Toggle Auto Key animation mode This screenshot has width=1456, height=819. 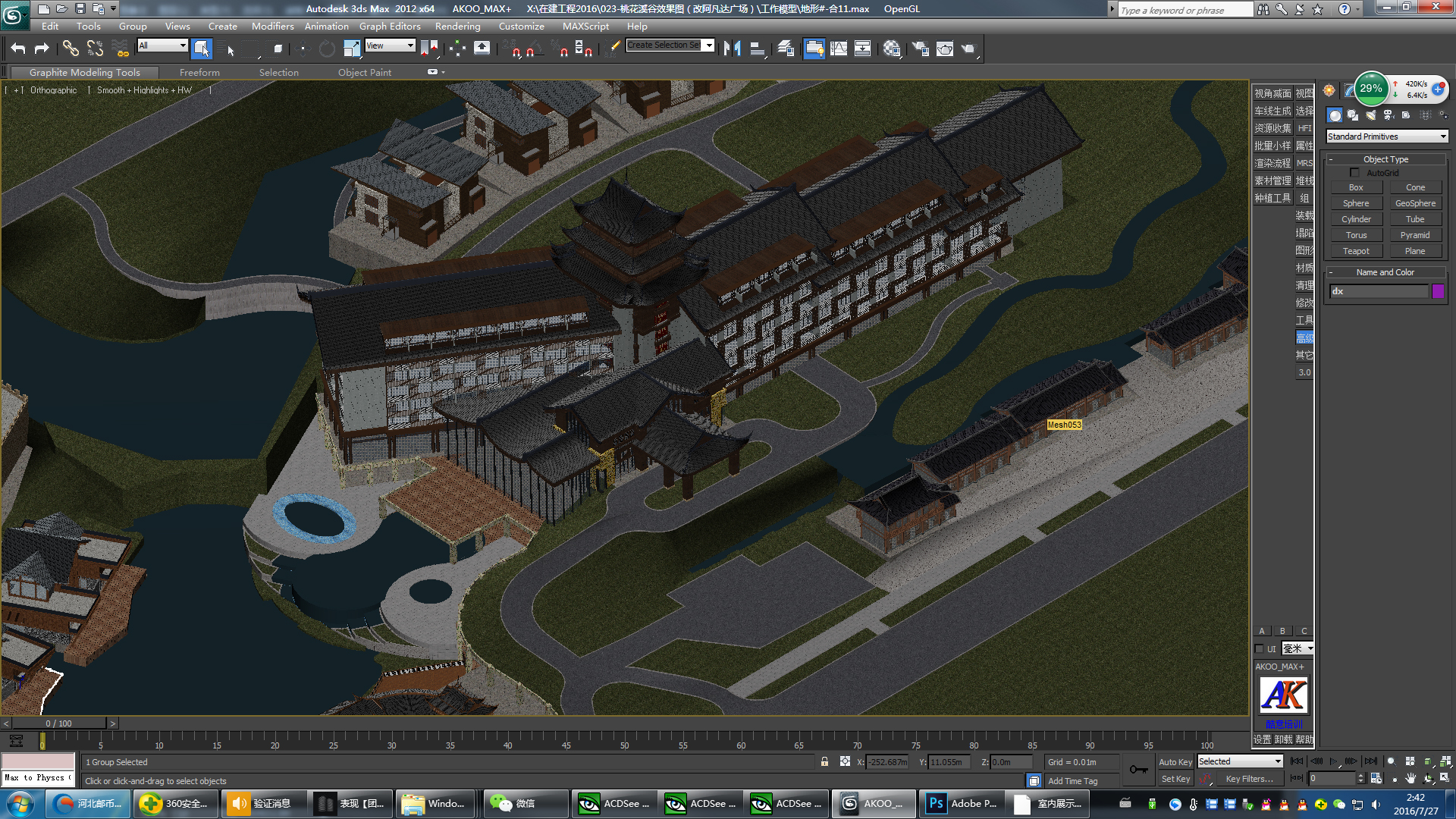click(x=1175, y=762)
